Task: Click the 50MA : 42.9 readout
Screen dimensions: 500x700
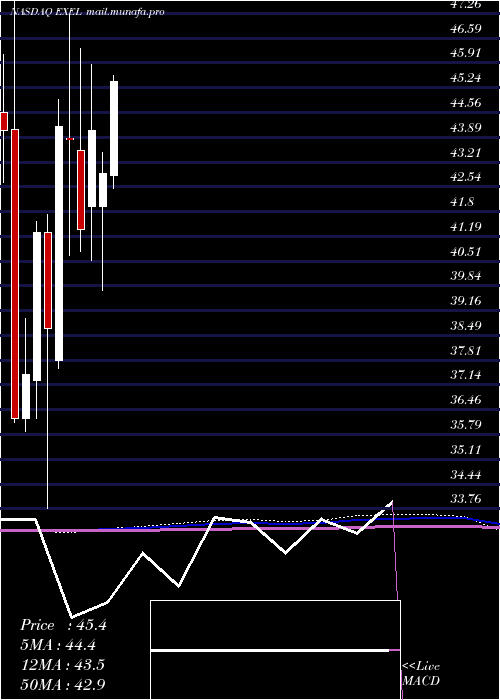Action: [63, 684]
